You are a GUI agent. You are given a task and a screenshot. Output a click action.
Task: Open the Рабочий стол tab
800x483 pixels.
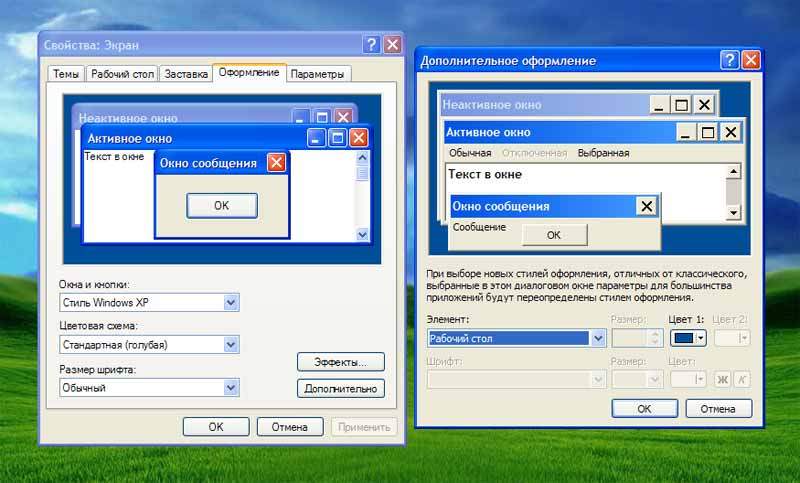click(x=122, y=74)
